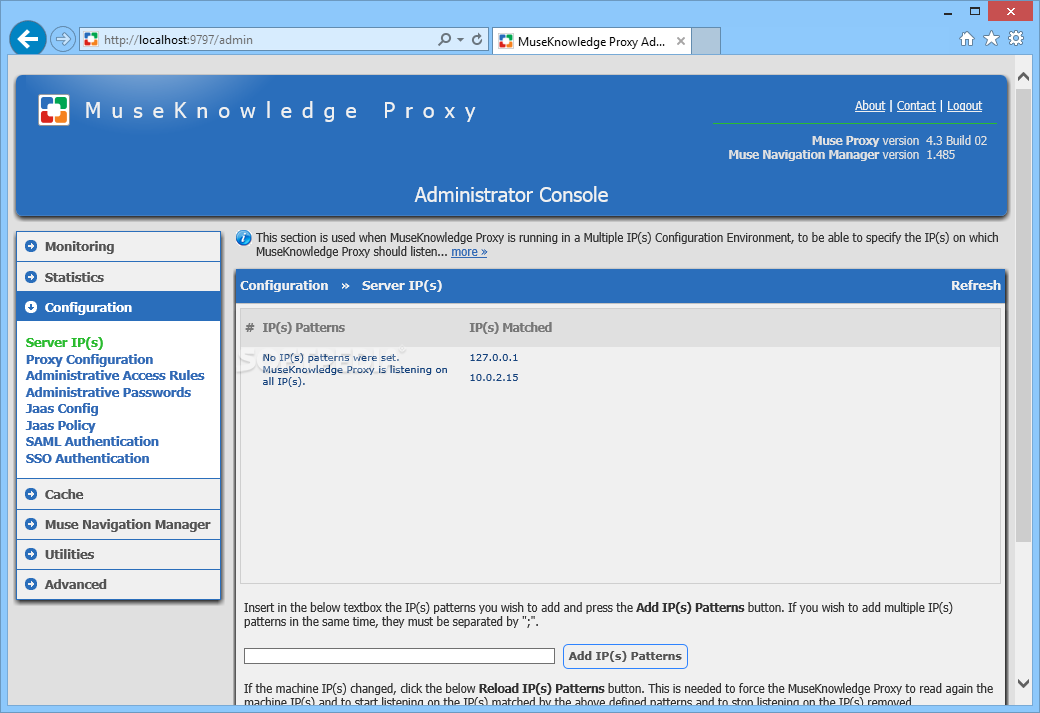Click the arrow icon next to Monitoring
The width and height of the screenshot is (1040, 713).
tap(31, 246)
